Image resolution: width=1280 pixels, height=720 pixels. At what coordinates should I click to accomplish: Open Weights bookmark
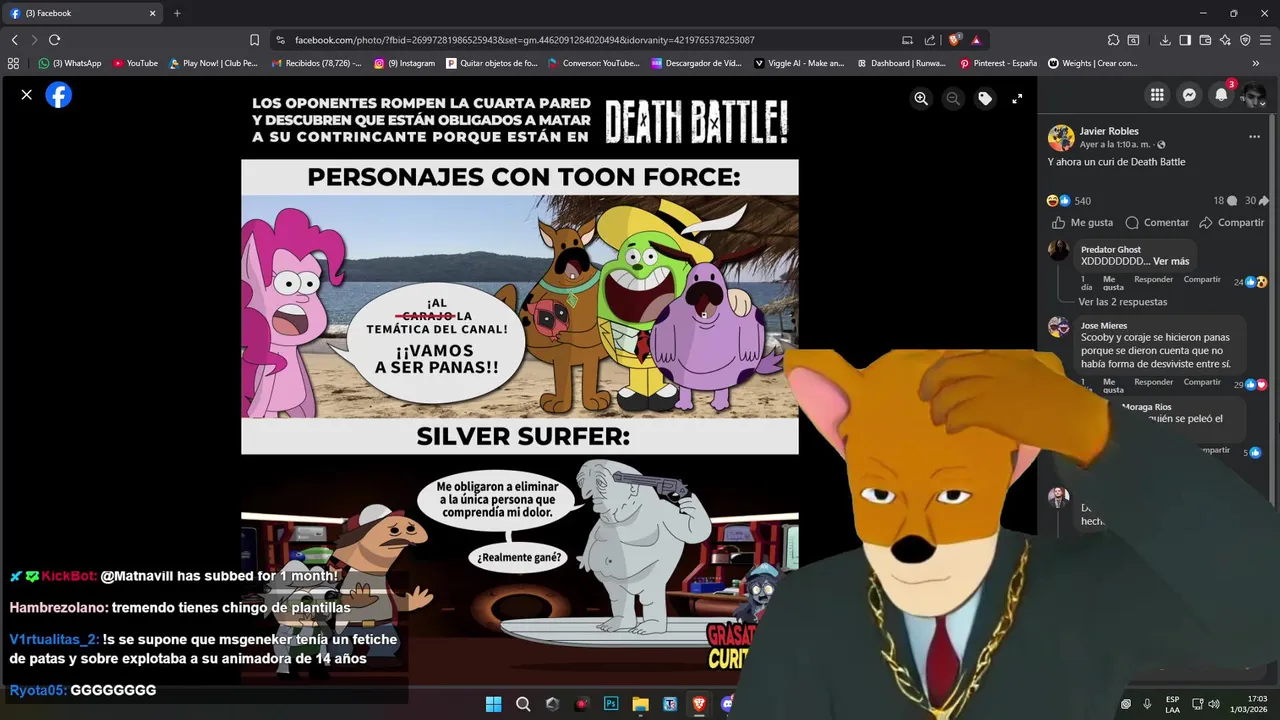(1093, 63)
